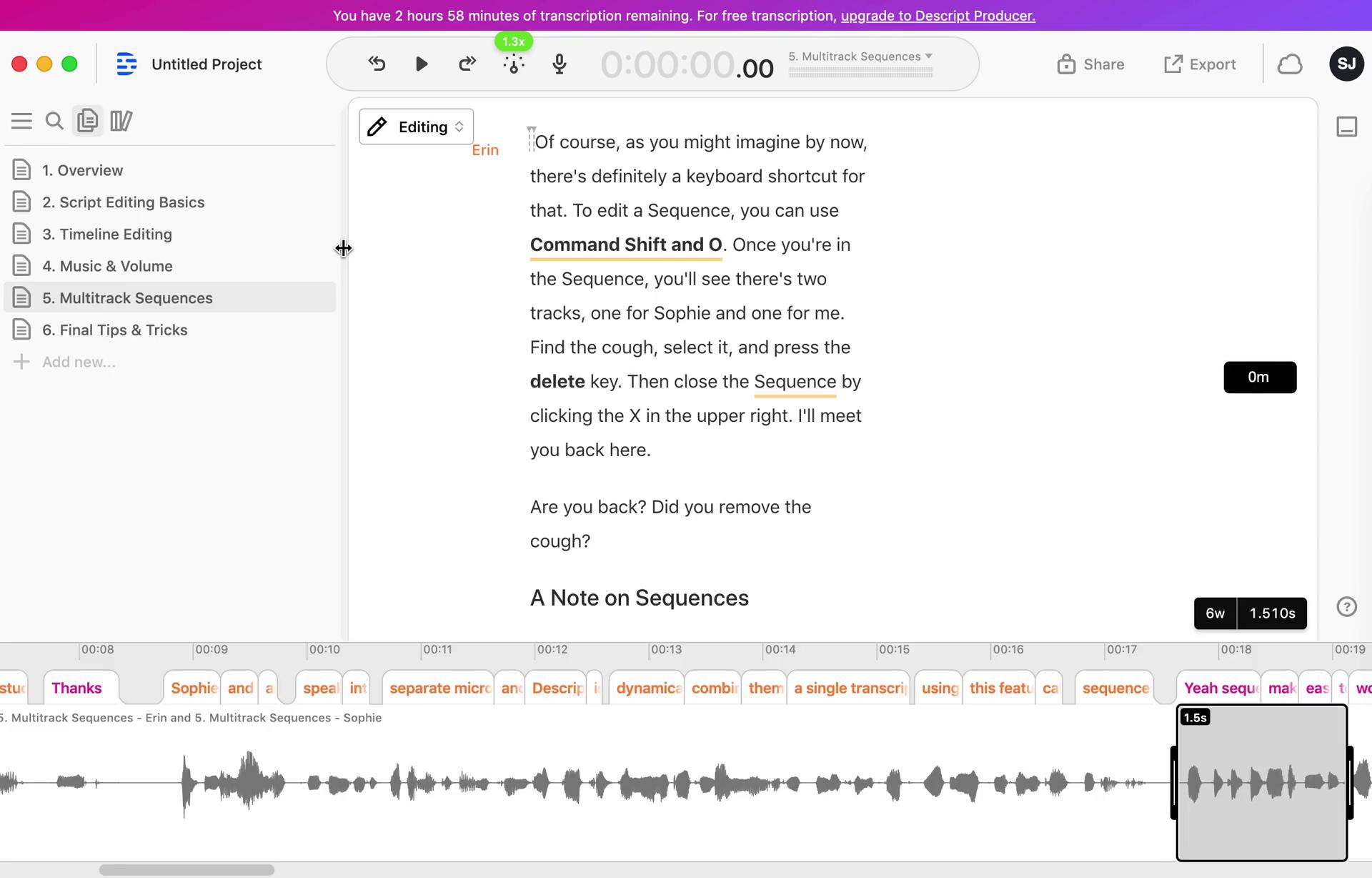Select the '3. Timeline Editing' document

point(106,234)
